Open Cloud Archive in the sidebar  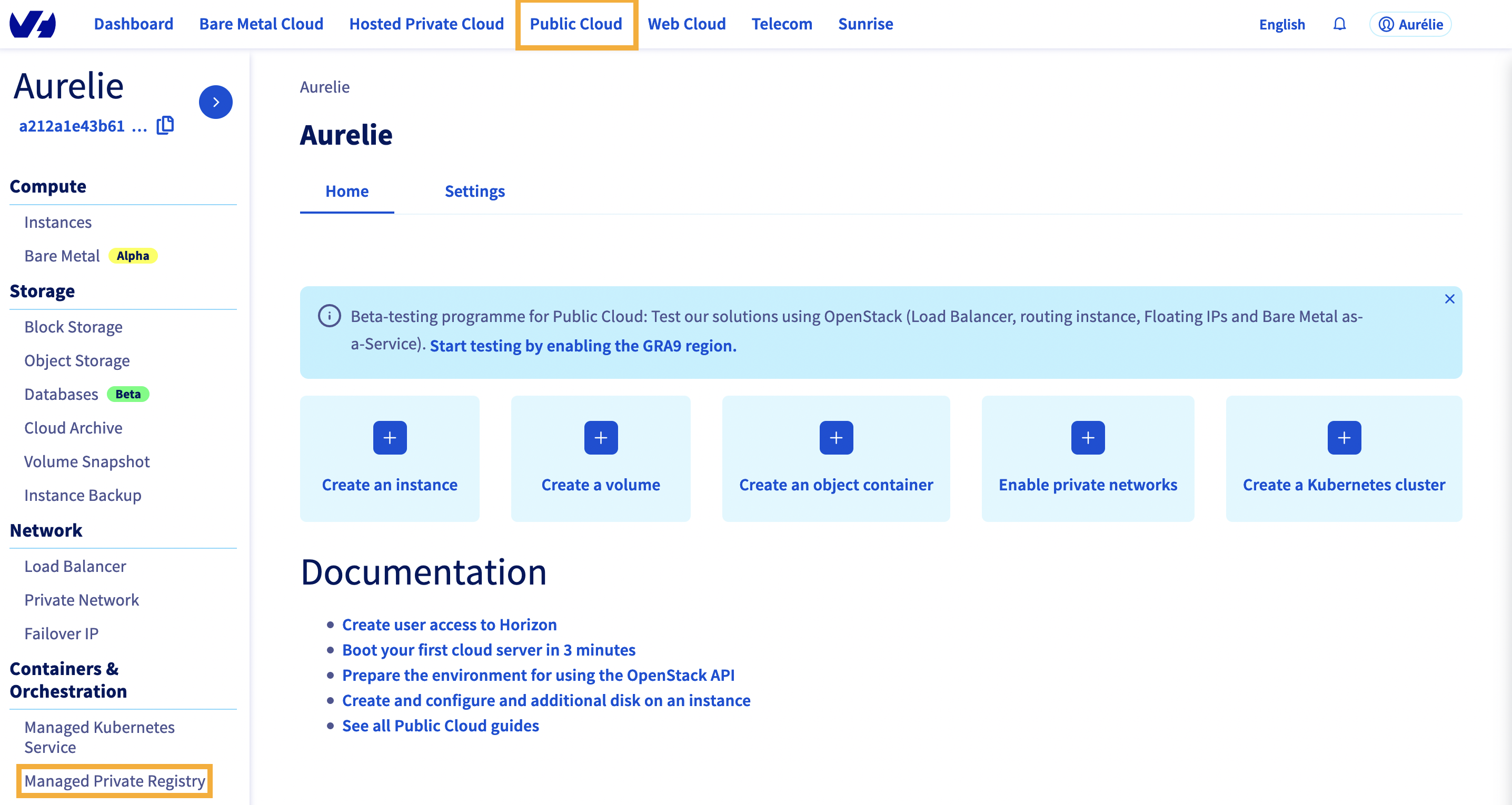73,428
